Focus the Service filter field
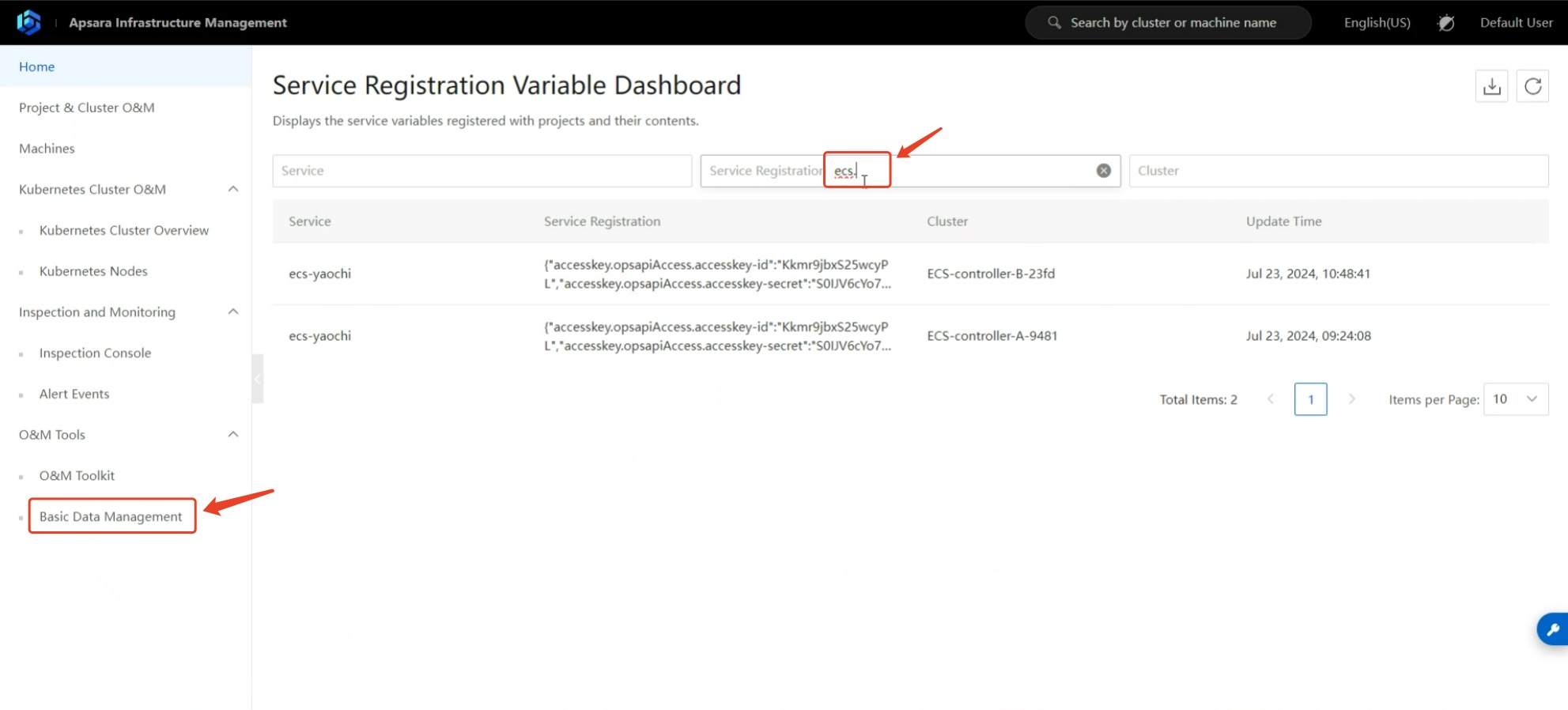1568x710 pixels. coord(482,171)
